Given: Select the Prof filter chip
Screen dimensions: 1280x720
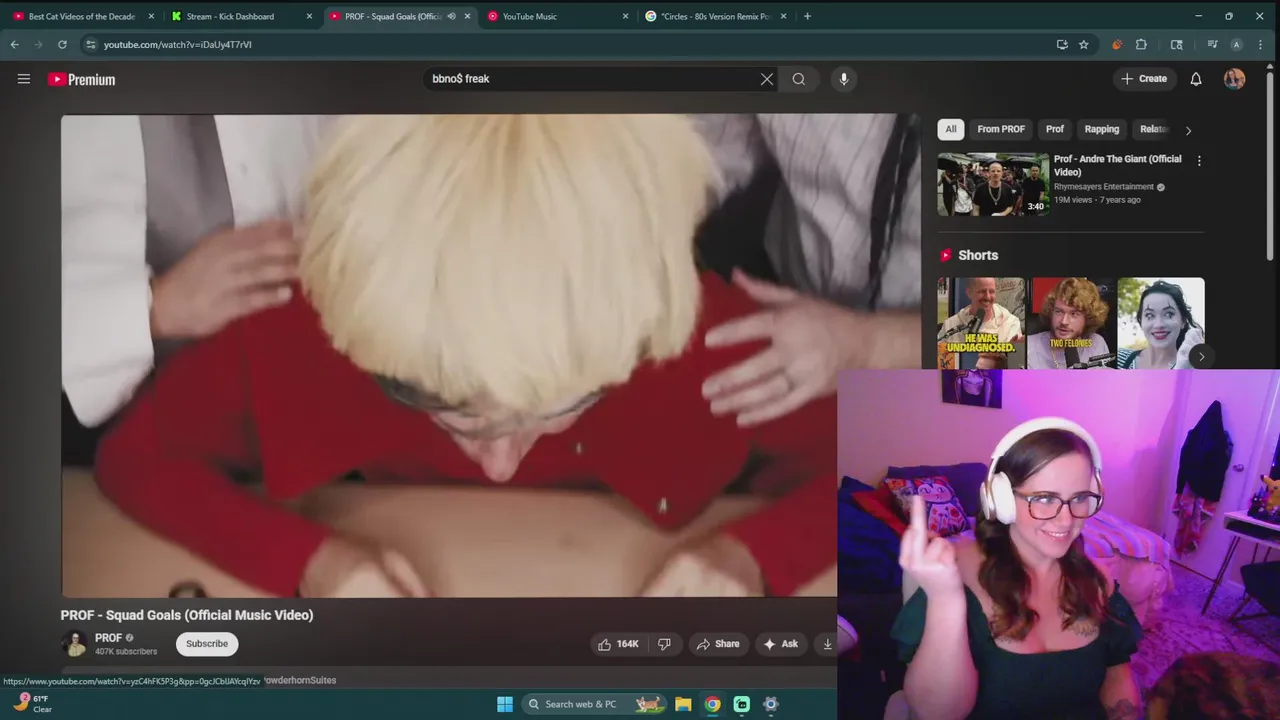Looking at the screenshot, I should [1055, 129].
